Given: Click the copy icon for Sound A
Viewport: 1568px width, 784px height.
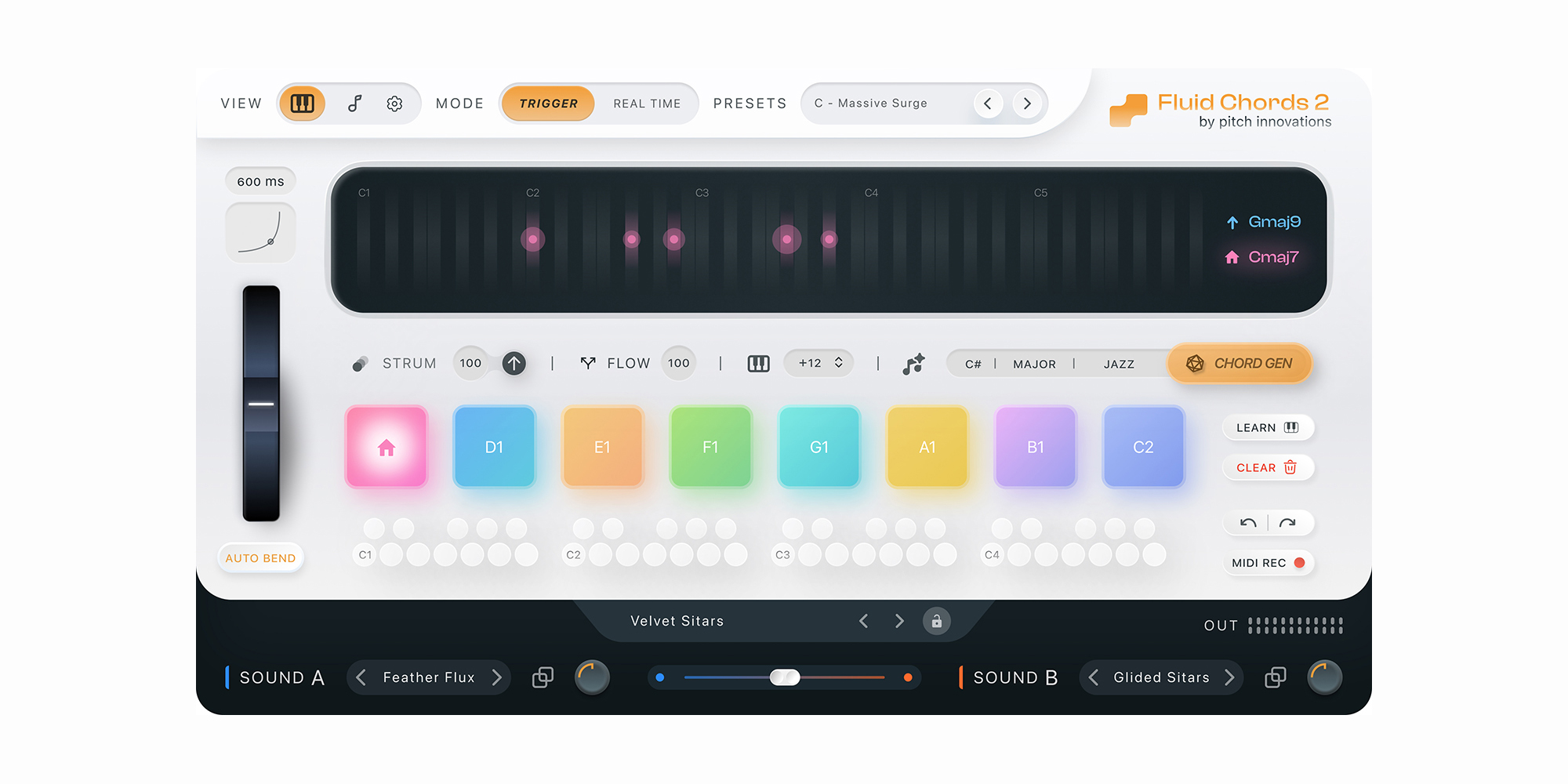Looking at the screenshot, I should [x=543, y=677].
